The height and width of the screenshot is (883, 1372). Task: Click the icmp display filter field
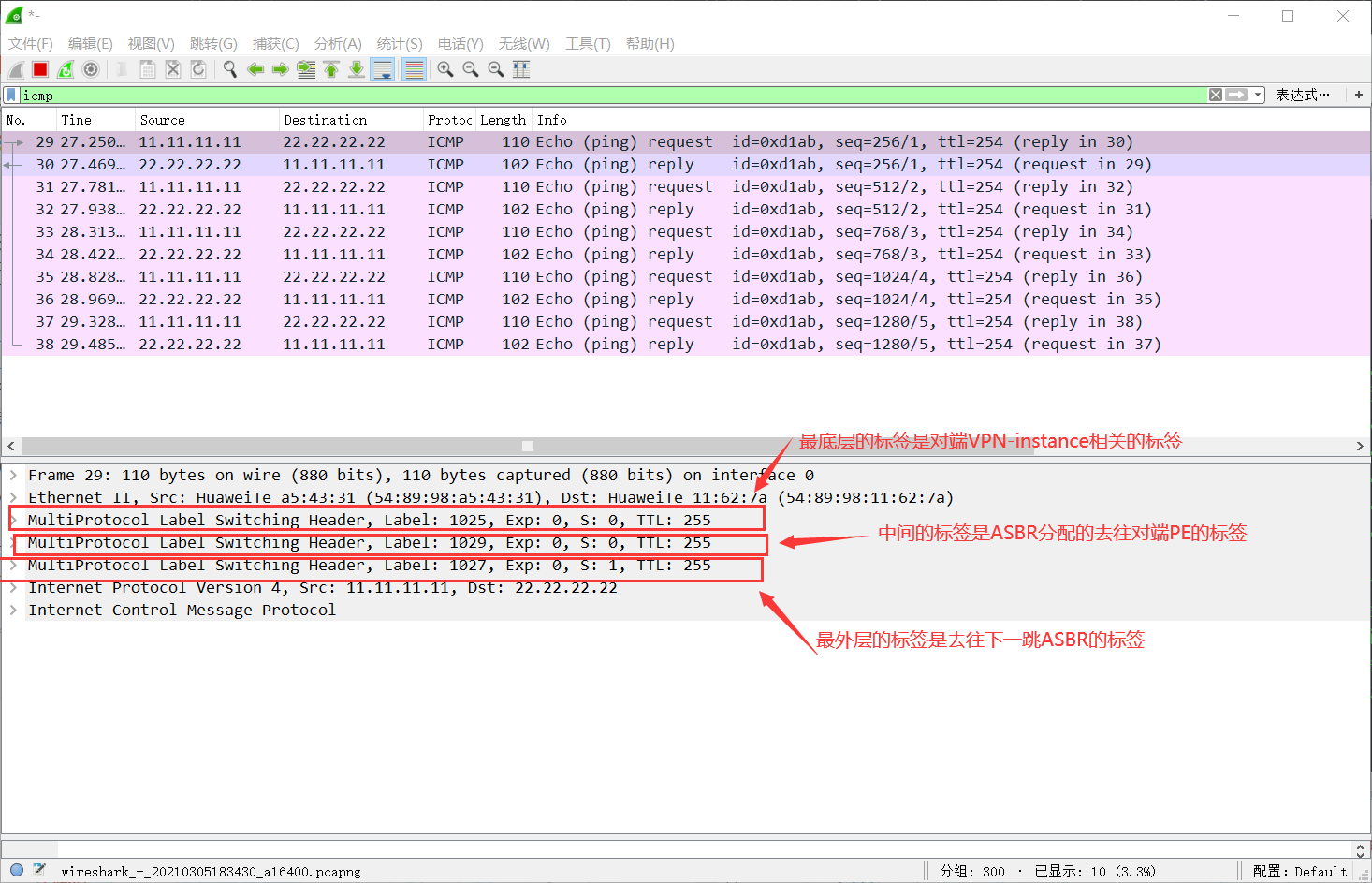[613, 95]
